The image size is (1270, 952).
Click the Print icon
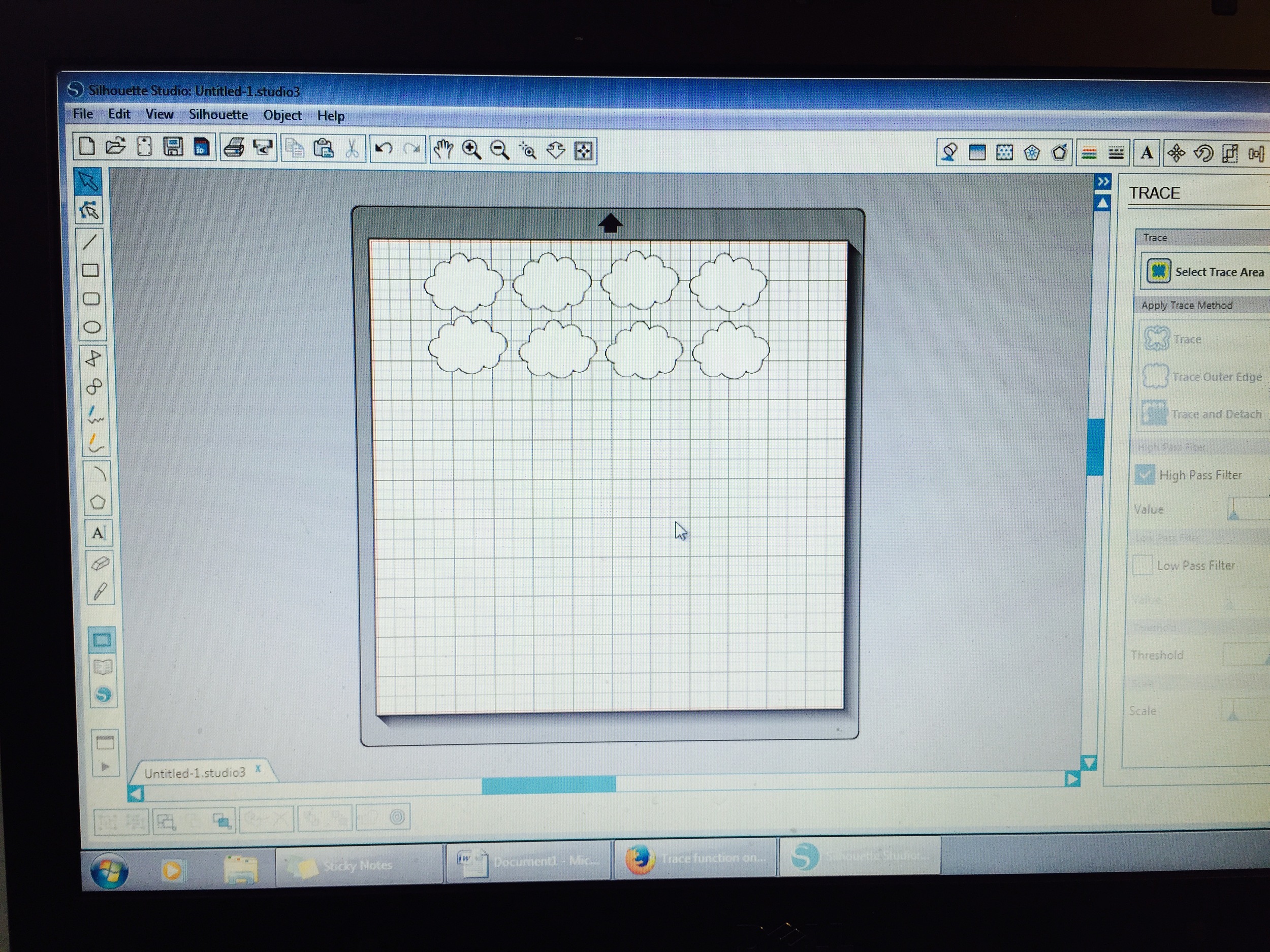click(234, 148)
